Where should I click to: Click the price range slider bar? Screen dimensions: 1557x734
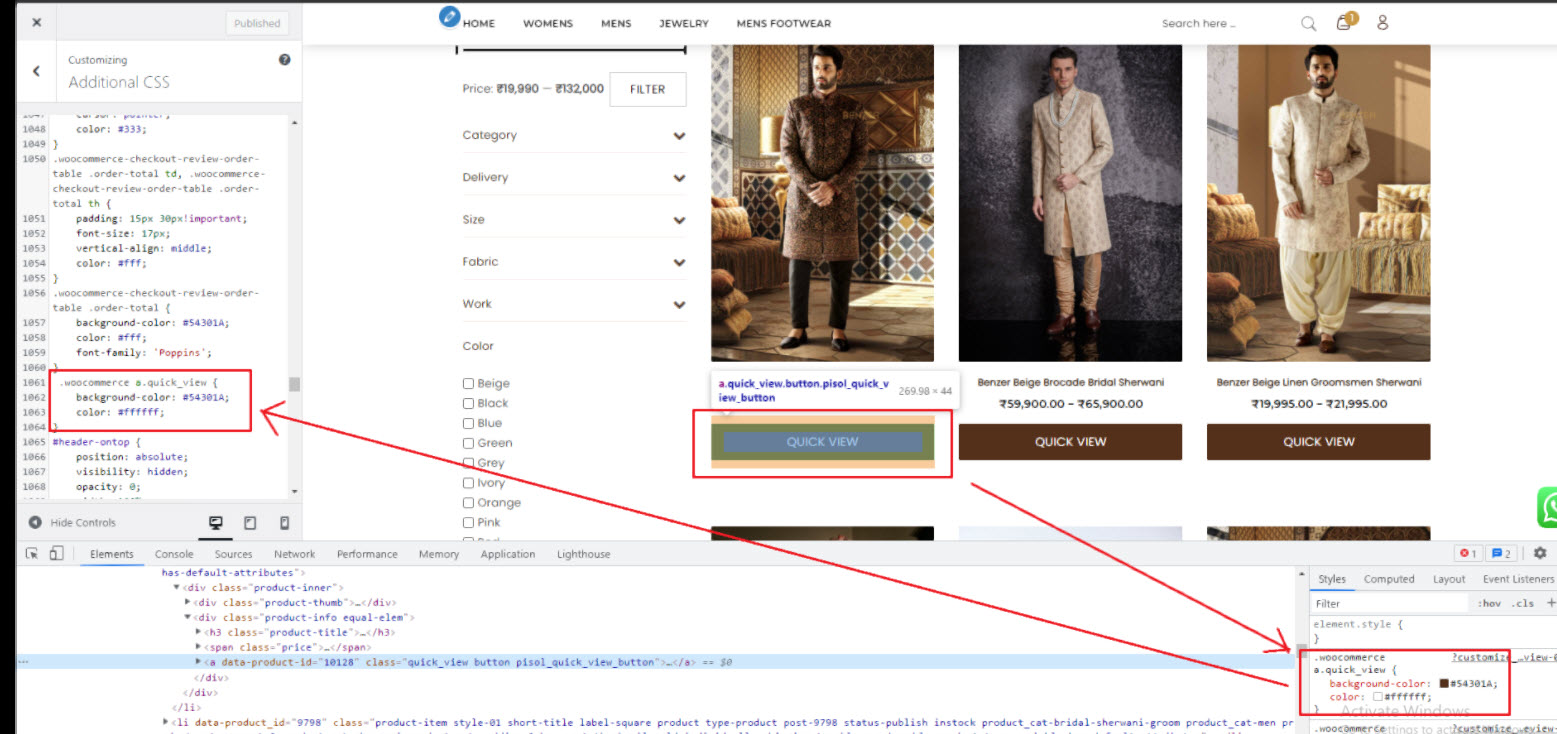click(571, 49)
